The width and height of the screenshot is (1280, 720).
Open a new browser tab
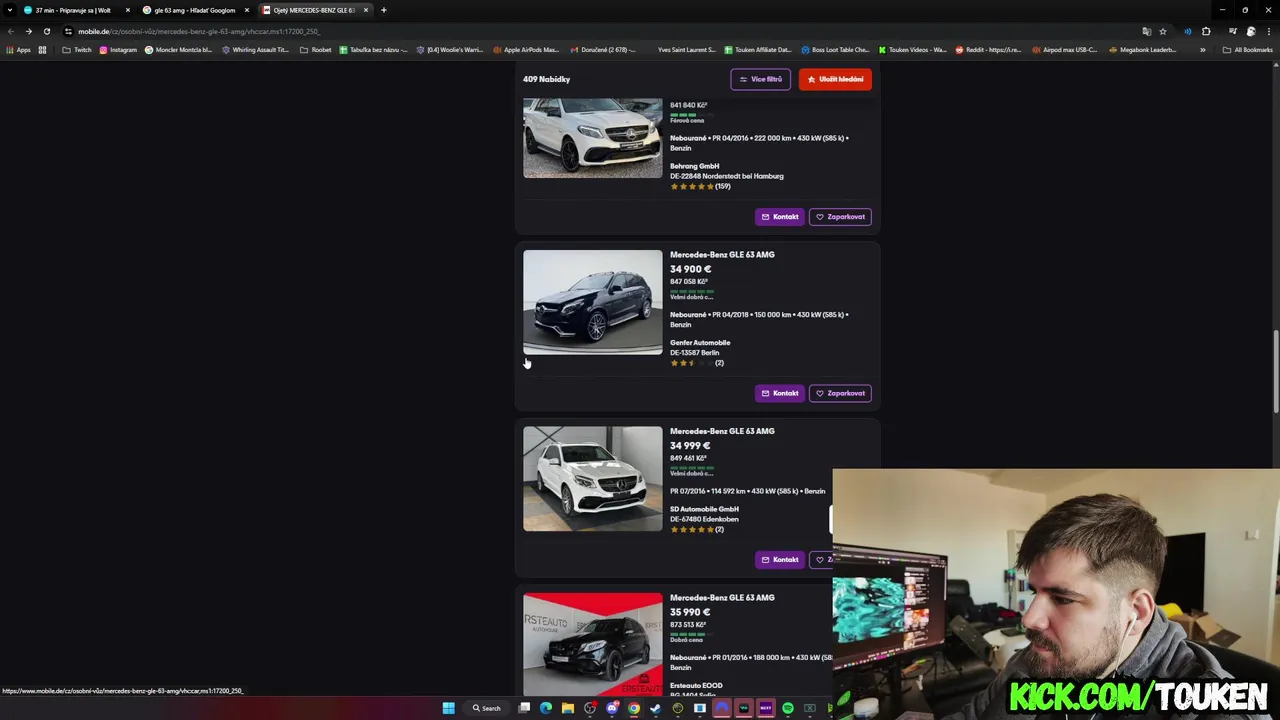(x=384, y=10)
